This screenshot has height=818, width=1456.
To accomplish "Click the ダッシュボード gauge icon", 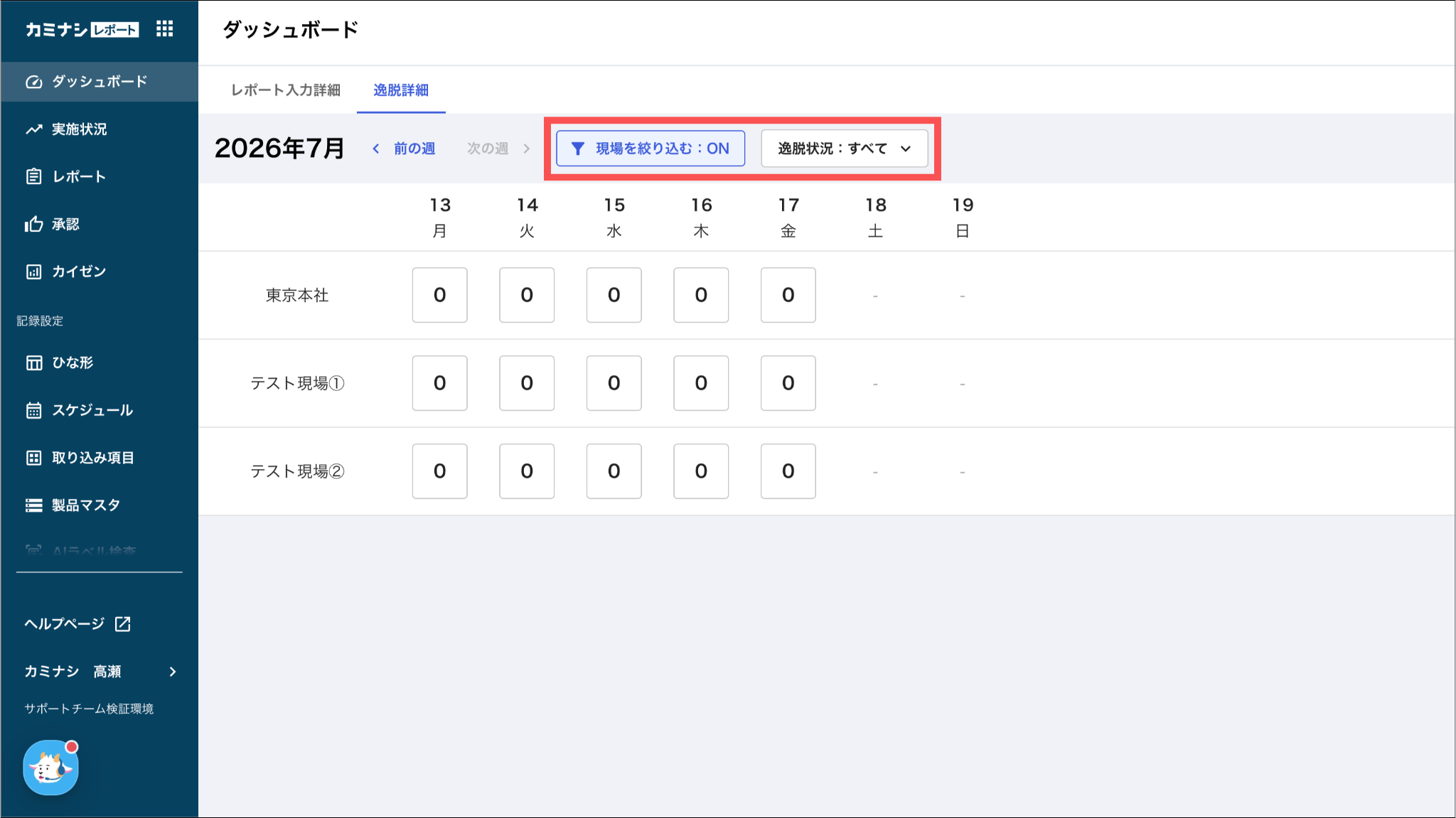I will point(33,82).
